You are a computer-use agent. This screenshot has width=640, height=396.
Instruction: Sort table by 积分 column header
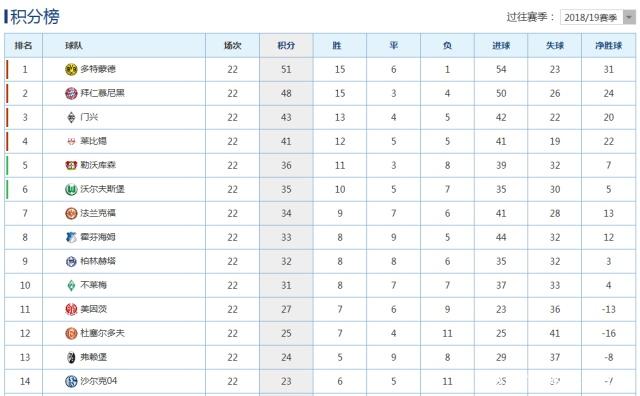286,45
